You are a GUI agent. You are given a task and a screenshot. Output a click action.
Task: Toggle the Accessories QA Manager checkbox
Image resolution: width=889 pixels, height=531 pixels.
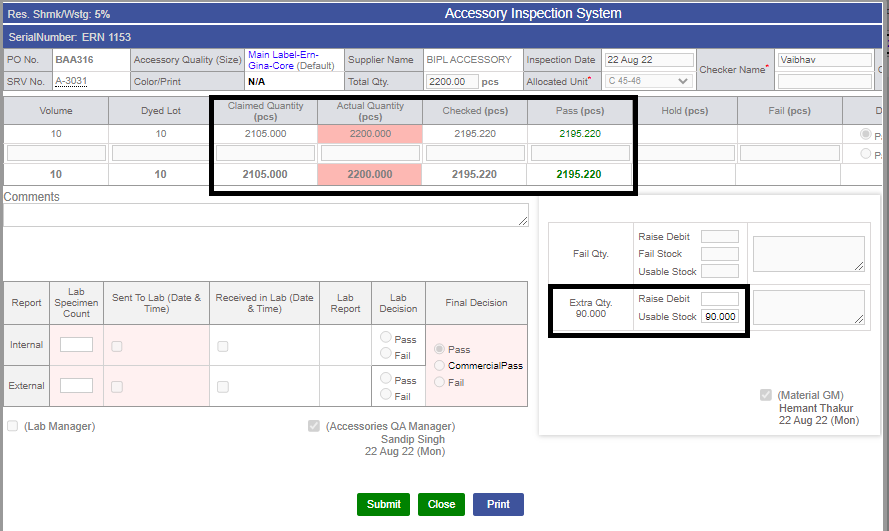[x=314, y=426]
